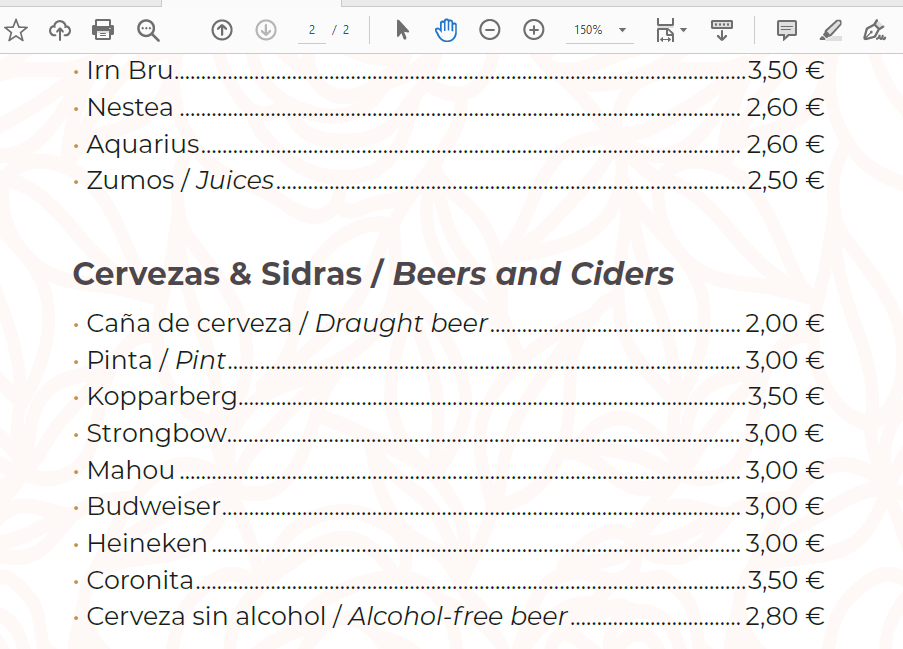The height and width of the screenshot is (649, 903).
Task: Click the 'Coronita' item text
Action: (140, 580)
